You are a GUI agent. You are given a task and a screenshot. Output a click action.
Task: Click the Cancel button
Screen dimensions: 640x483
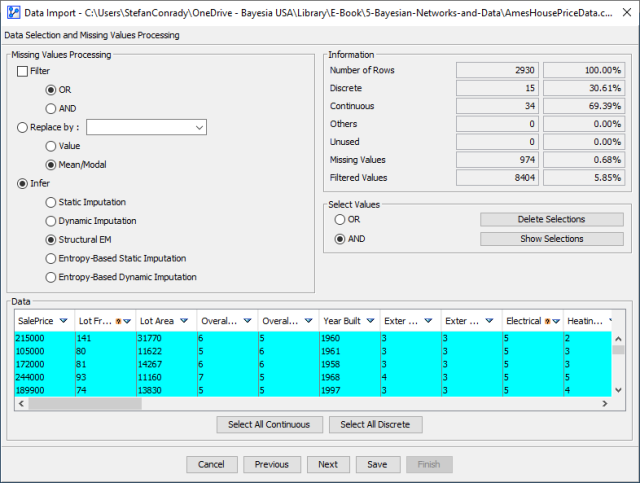(211, 465)
